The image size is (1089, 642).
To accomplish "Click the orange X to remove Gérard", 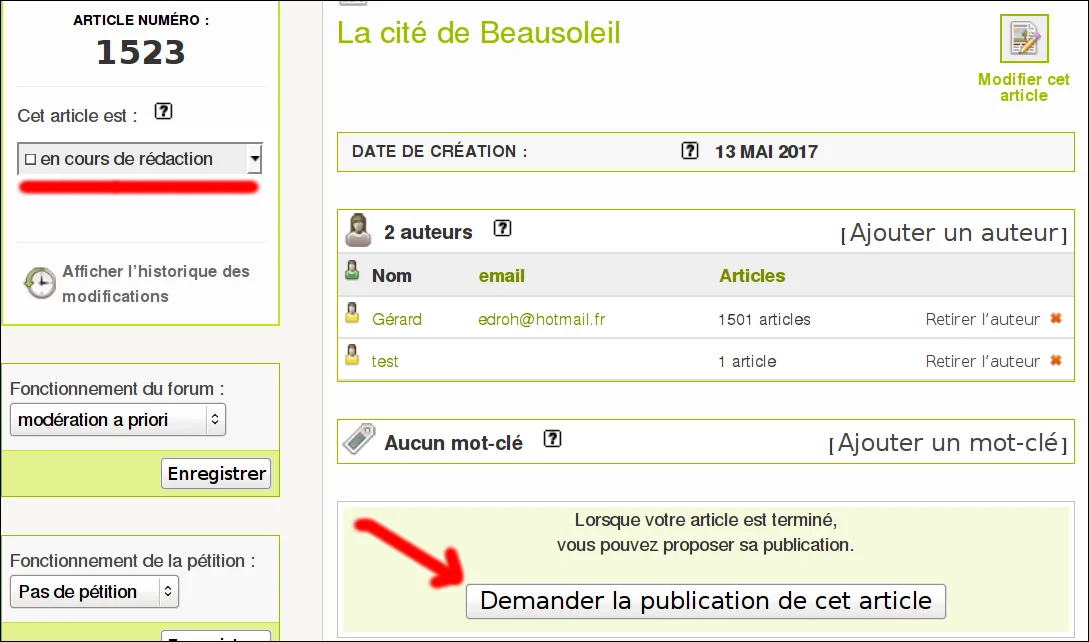I will click(1056, 318).
